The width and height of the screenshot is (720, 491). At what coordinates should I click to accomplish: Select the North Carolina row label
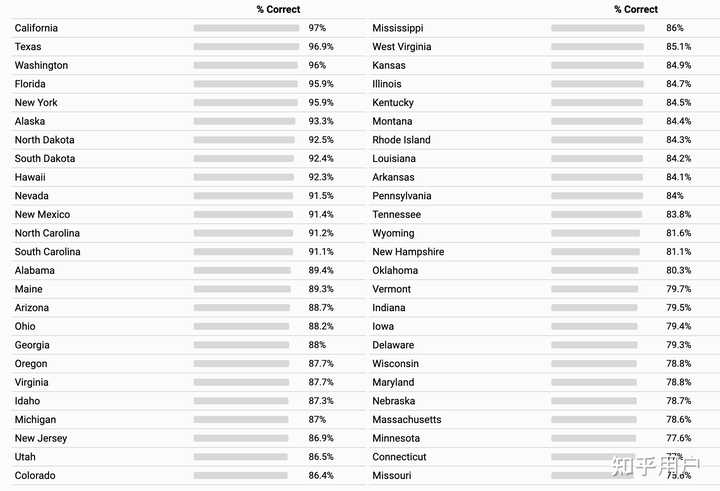[47, 233]
